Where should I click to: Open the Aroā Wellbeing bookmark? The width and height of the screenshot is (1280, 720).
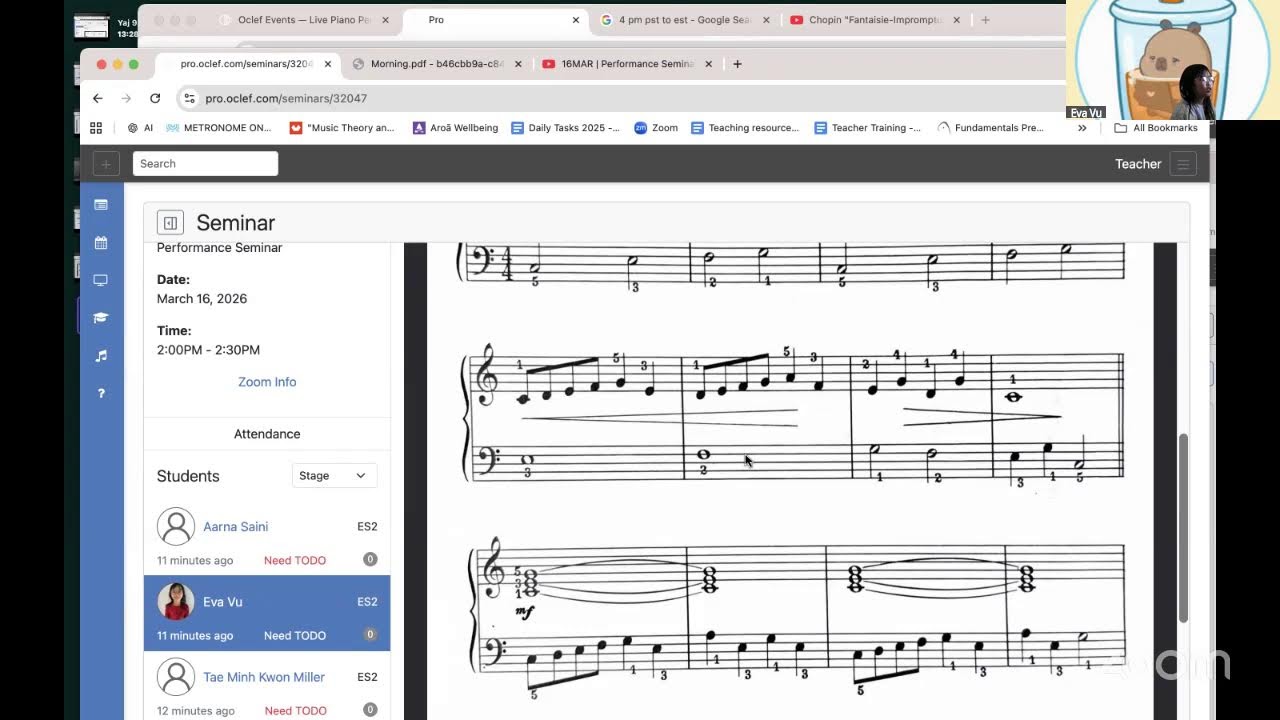[x=455, y=128]
